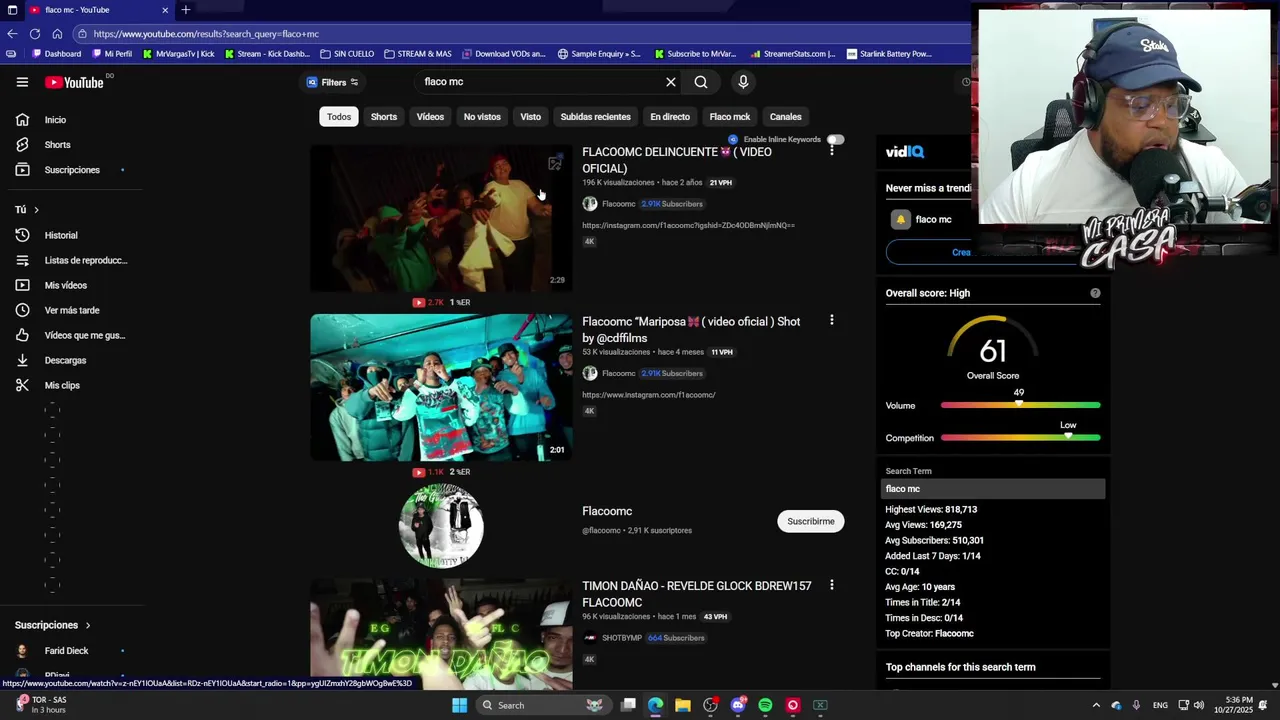Open SIN CUELLO bookmarks folder
The image size is (1280, 720).
(347, 54)
